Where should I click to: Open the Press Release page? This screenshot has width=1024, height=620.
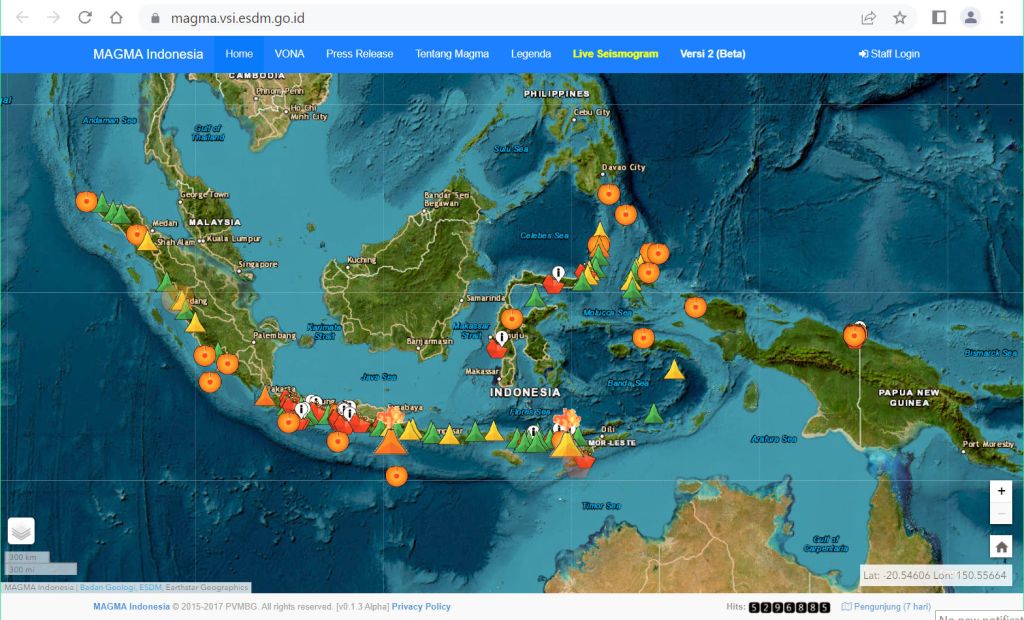(x=359, y=54)
